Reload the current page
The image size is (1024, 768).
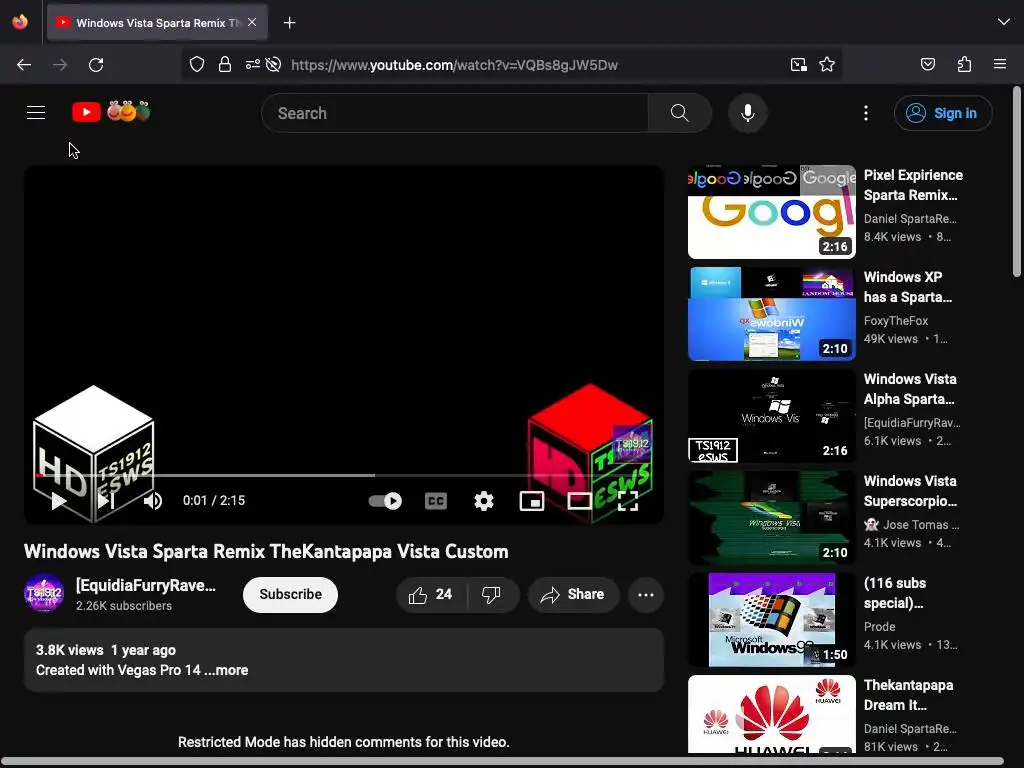point(96,65)
